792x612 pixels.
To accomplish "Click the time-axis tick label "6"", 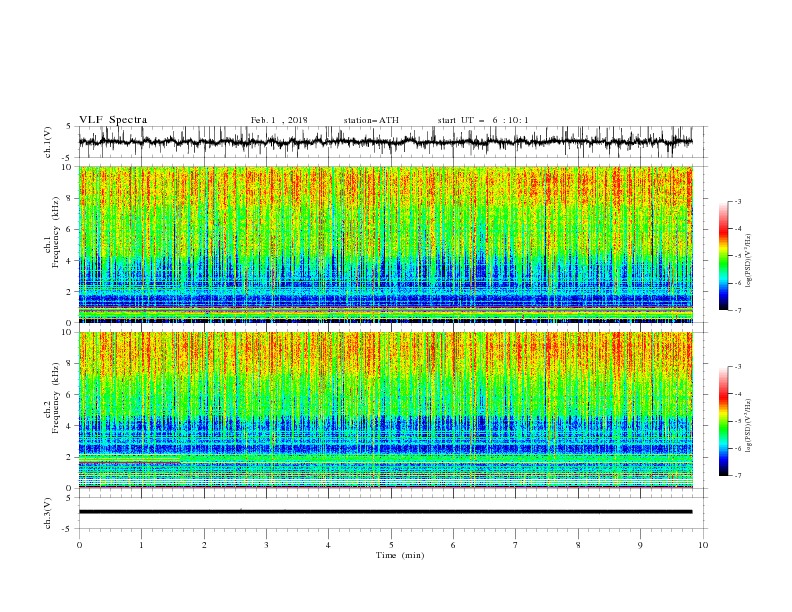I will (x=453, y=545).
